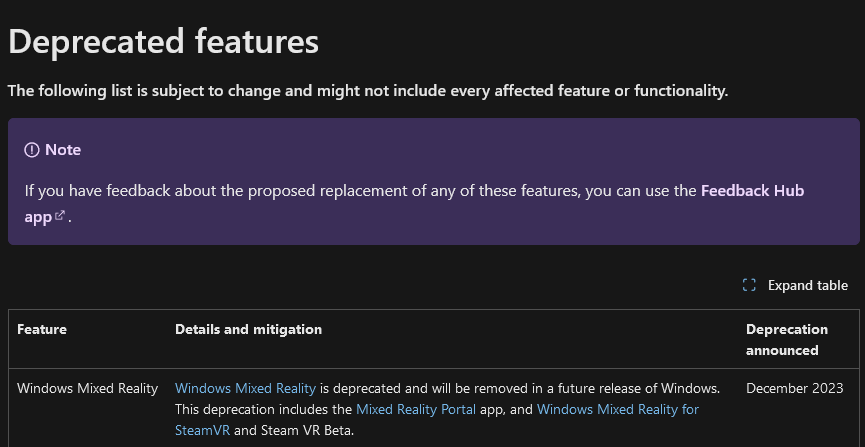Viewport: 865px width, 447px height.
Task: Click the Windows Mixed Reality feature cell
Action: (x=88, y=389)
